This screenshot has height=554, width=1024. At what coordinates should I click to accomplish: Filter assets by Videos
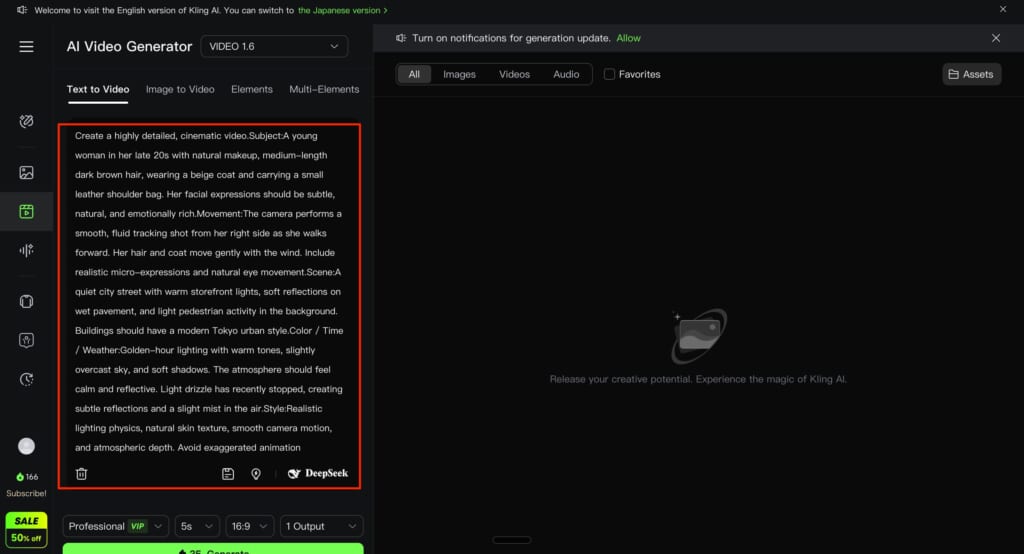coord(514,74)
